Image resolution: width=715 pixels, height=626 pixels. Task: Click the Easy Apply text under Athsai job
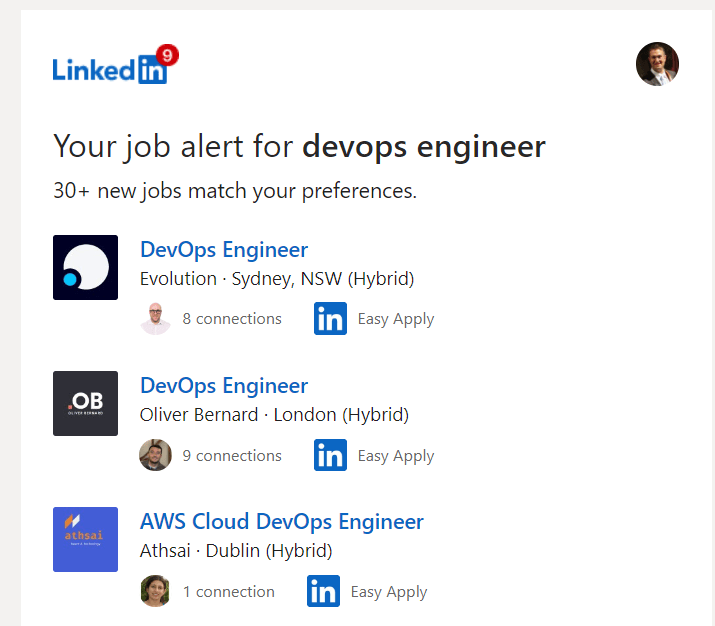click(x=389, y=592)
